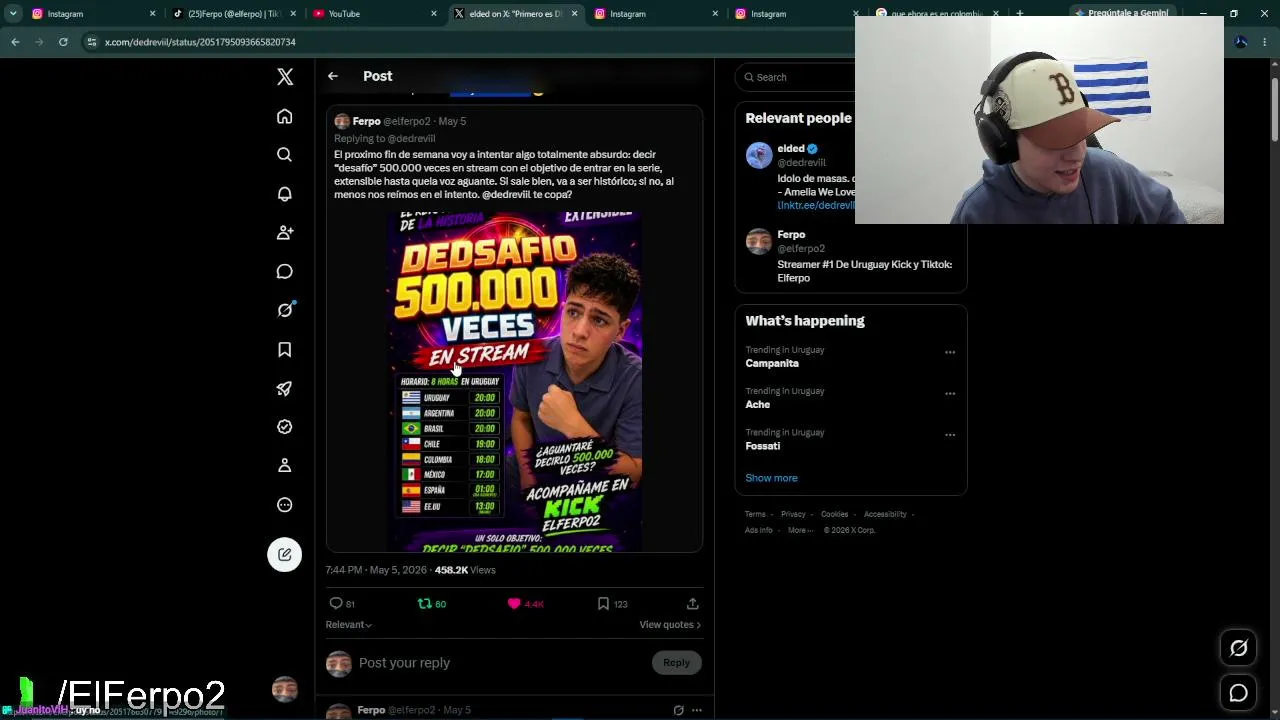Viewport: 1280px width, 720px height.
Task: Select the elded on X tab
Action: click(514, 14)
